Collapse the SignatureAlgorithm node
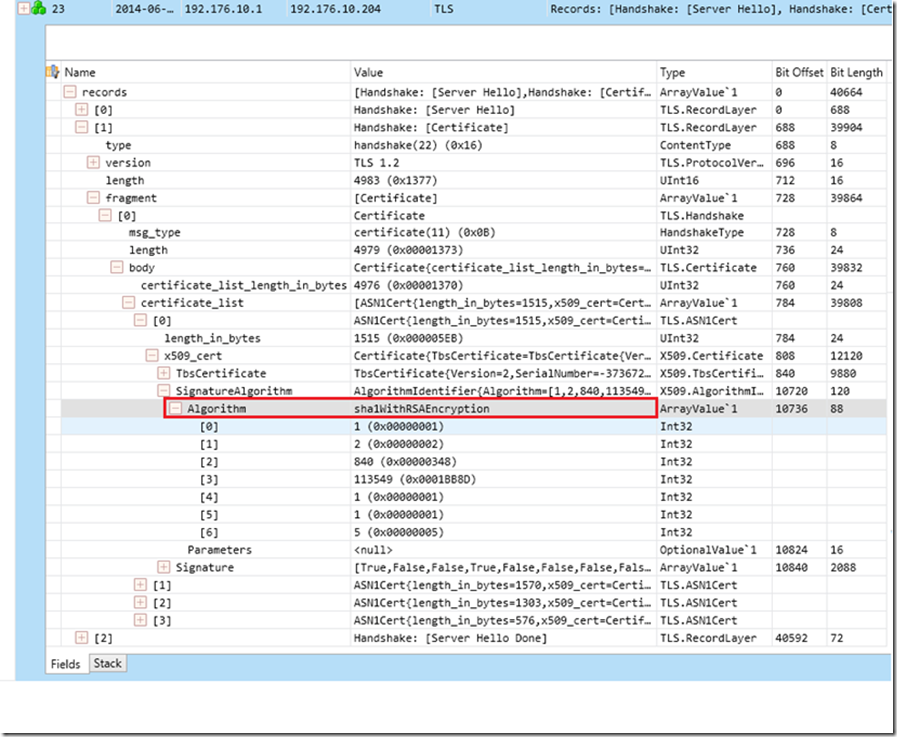The width and height of the screenshot is (897, 737). click(x=164, y=391)
